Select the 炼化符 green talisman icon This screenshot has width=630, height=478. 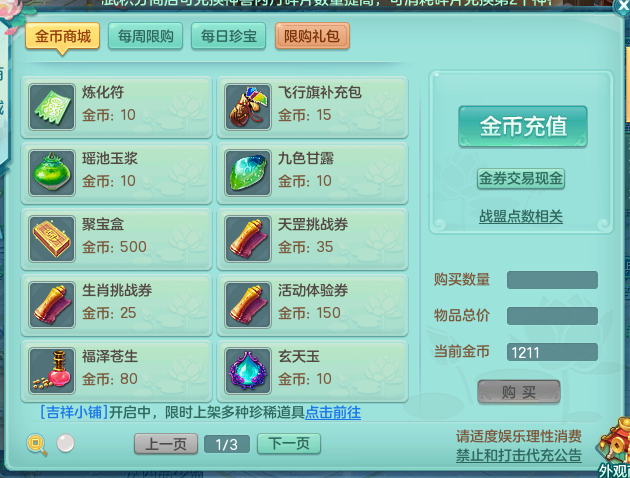coord(52,107)
